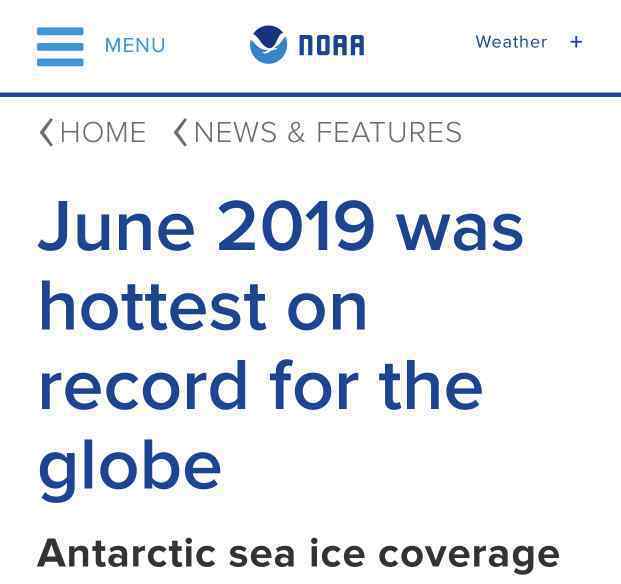Click the NOAA circular seagull emblem
621x584 pixels.
point(268,44)
